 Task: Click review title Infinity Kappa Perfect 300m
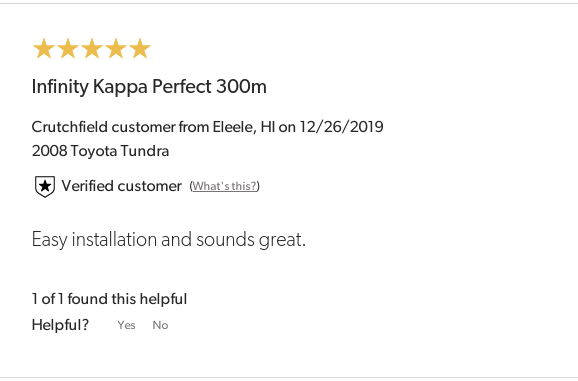(149, 87)
